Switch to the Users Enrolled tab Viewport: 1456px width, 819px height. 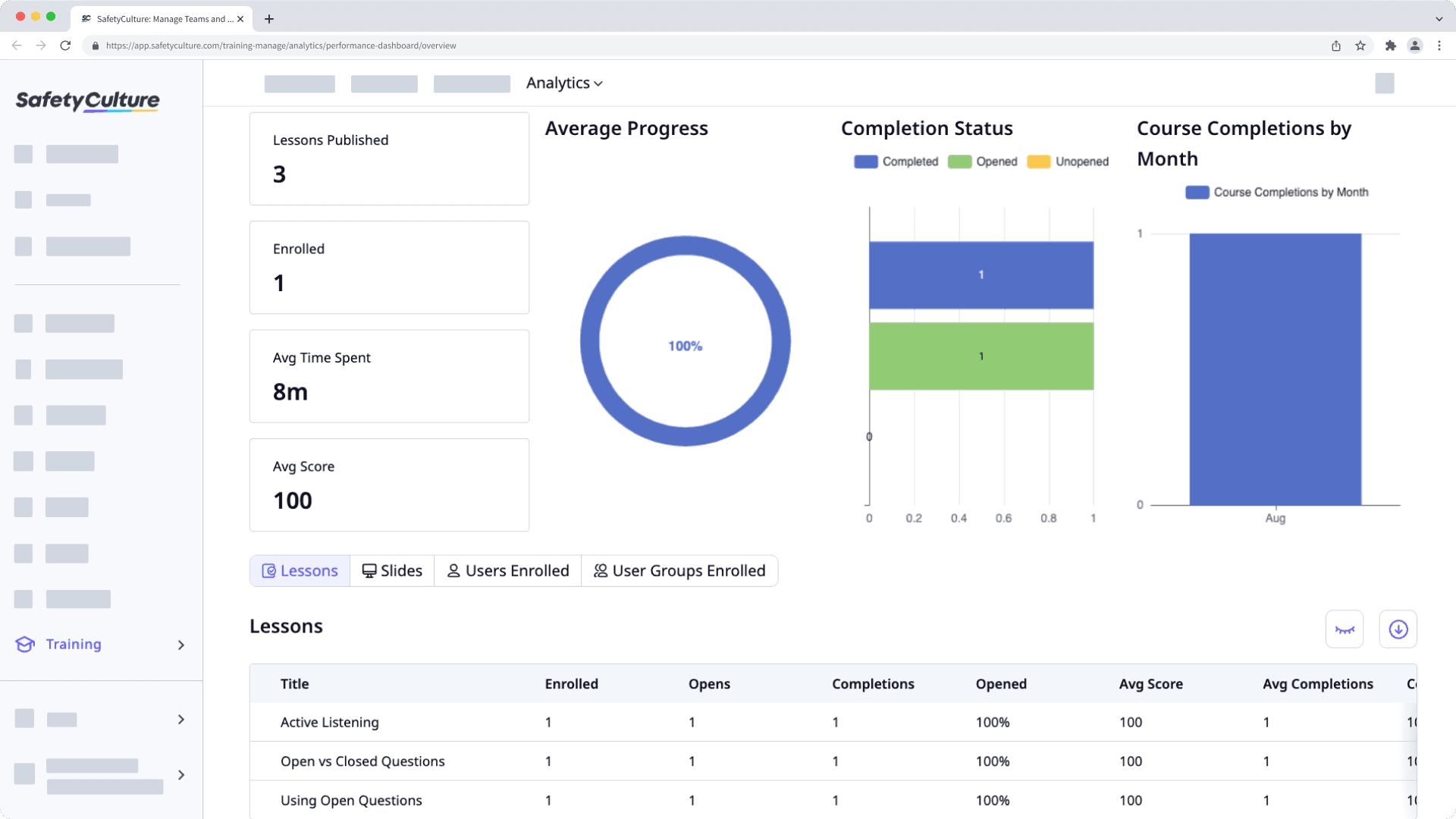[x=507, y=571]
